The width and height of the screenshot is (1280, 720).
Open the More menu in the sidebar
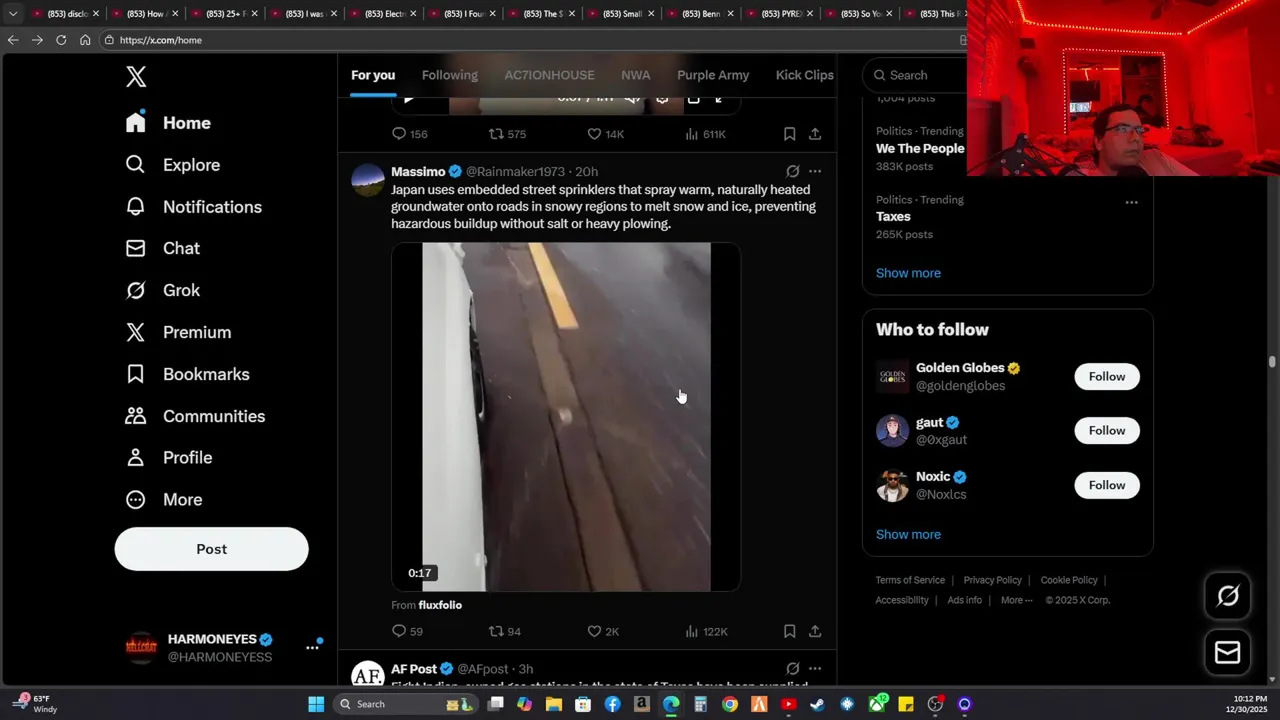pos(163,499)
